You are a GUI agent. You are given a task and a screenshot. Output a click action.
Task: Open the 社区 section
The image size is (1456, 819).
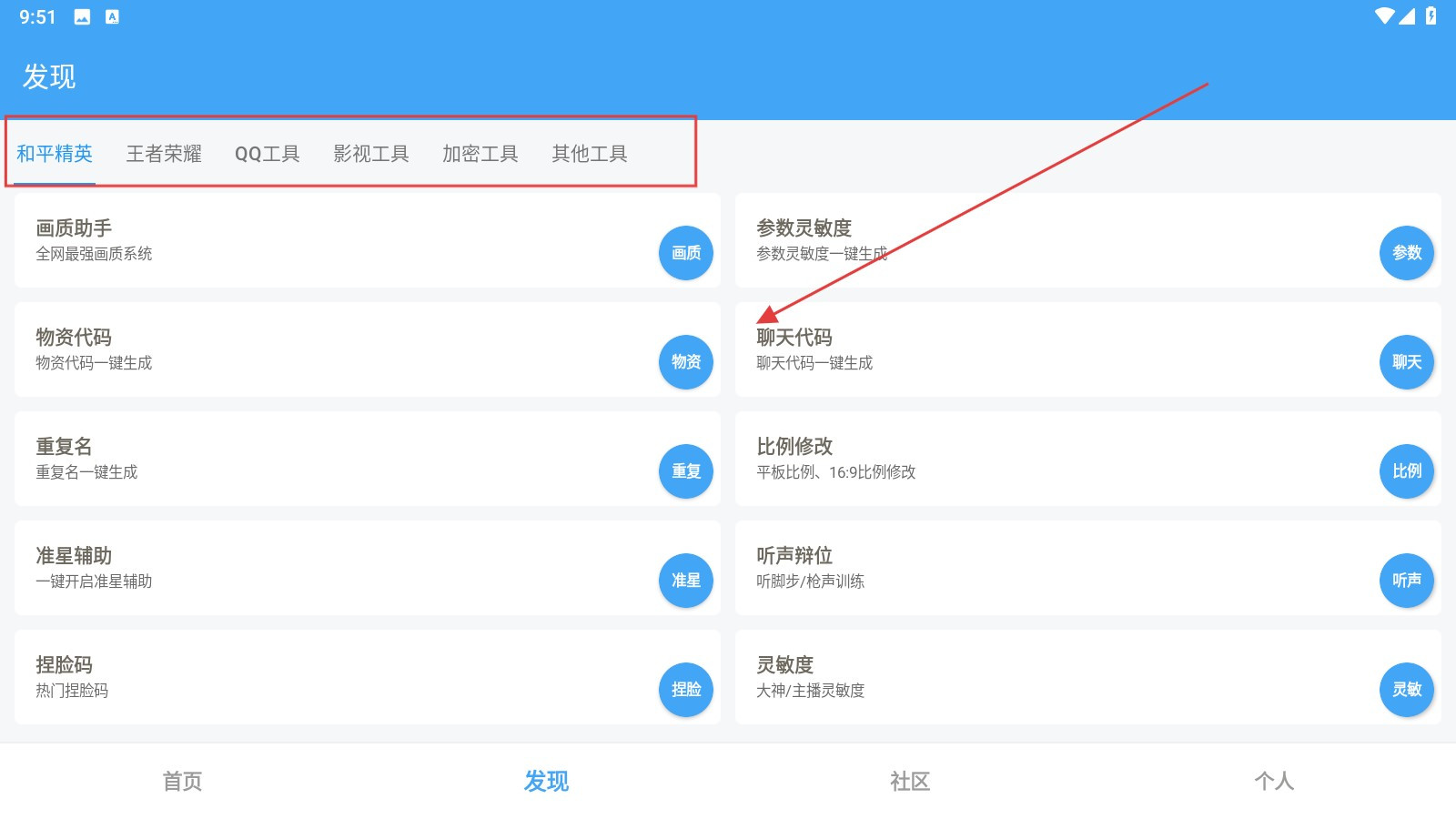click(910, 781)
